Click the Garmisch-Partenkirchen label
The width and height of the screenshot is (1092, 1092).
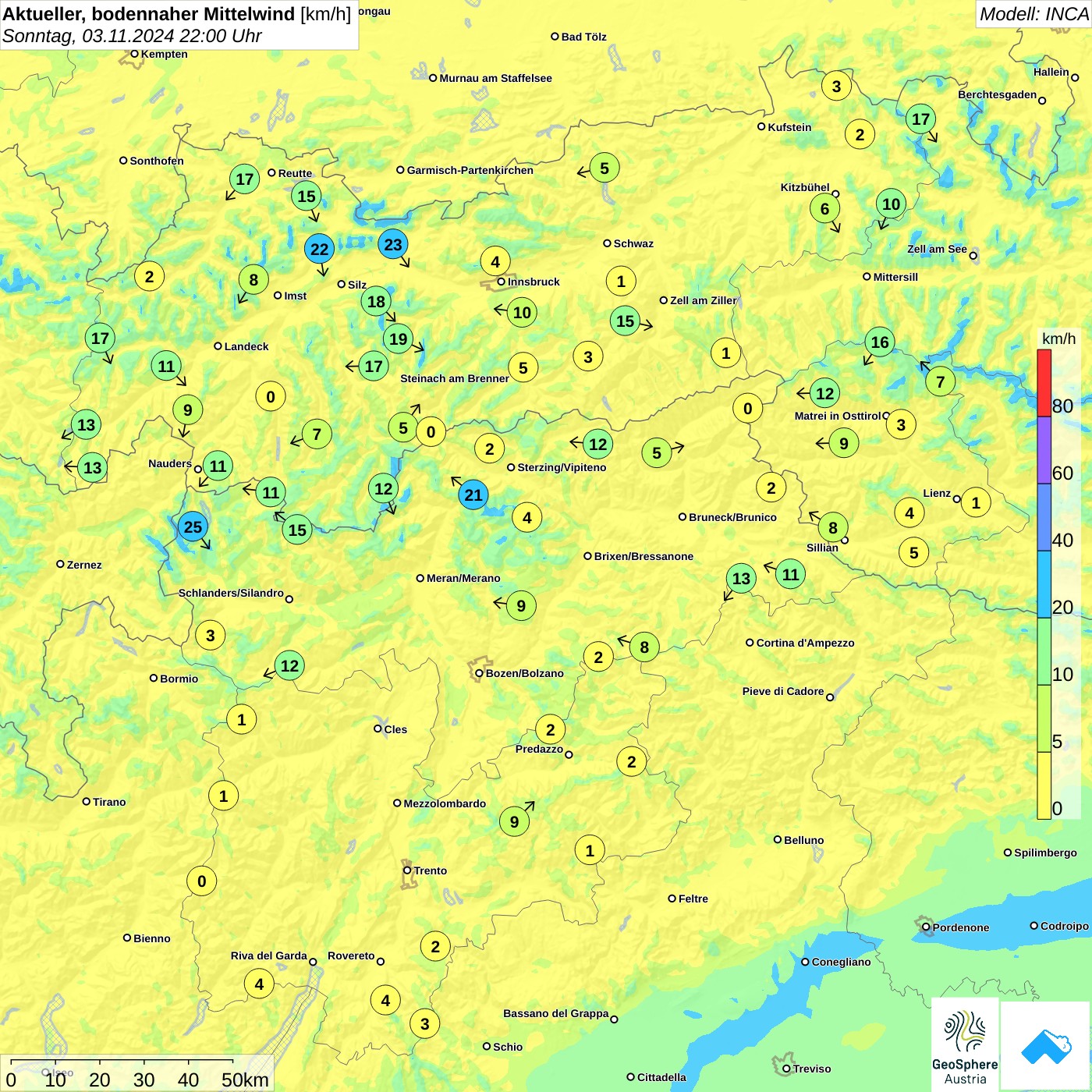coord(470,170)
